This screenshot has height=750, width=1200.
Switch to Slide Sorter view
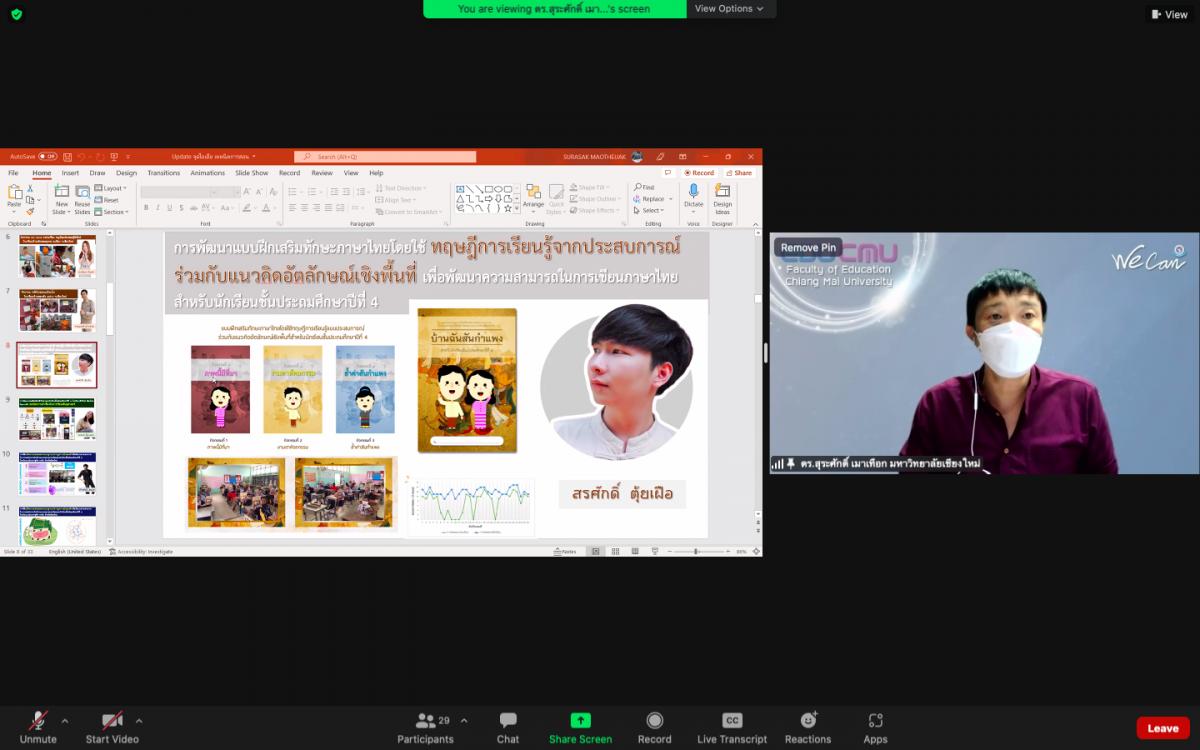(614, 551)
